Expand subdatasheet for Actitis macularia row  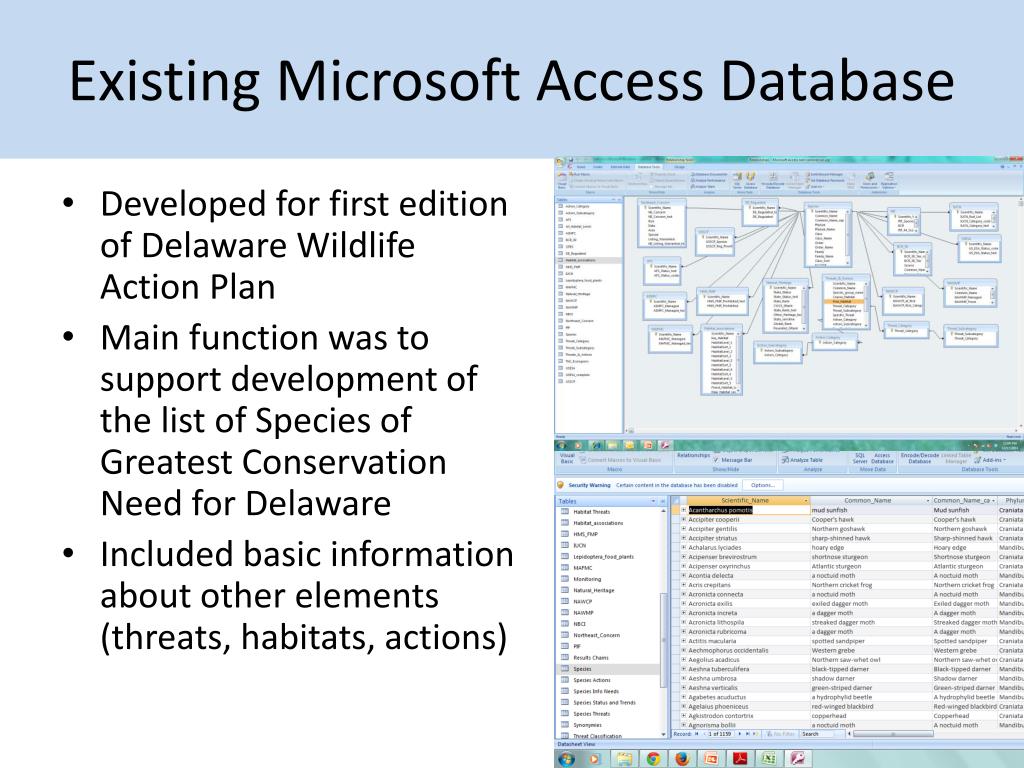(684, 641)
